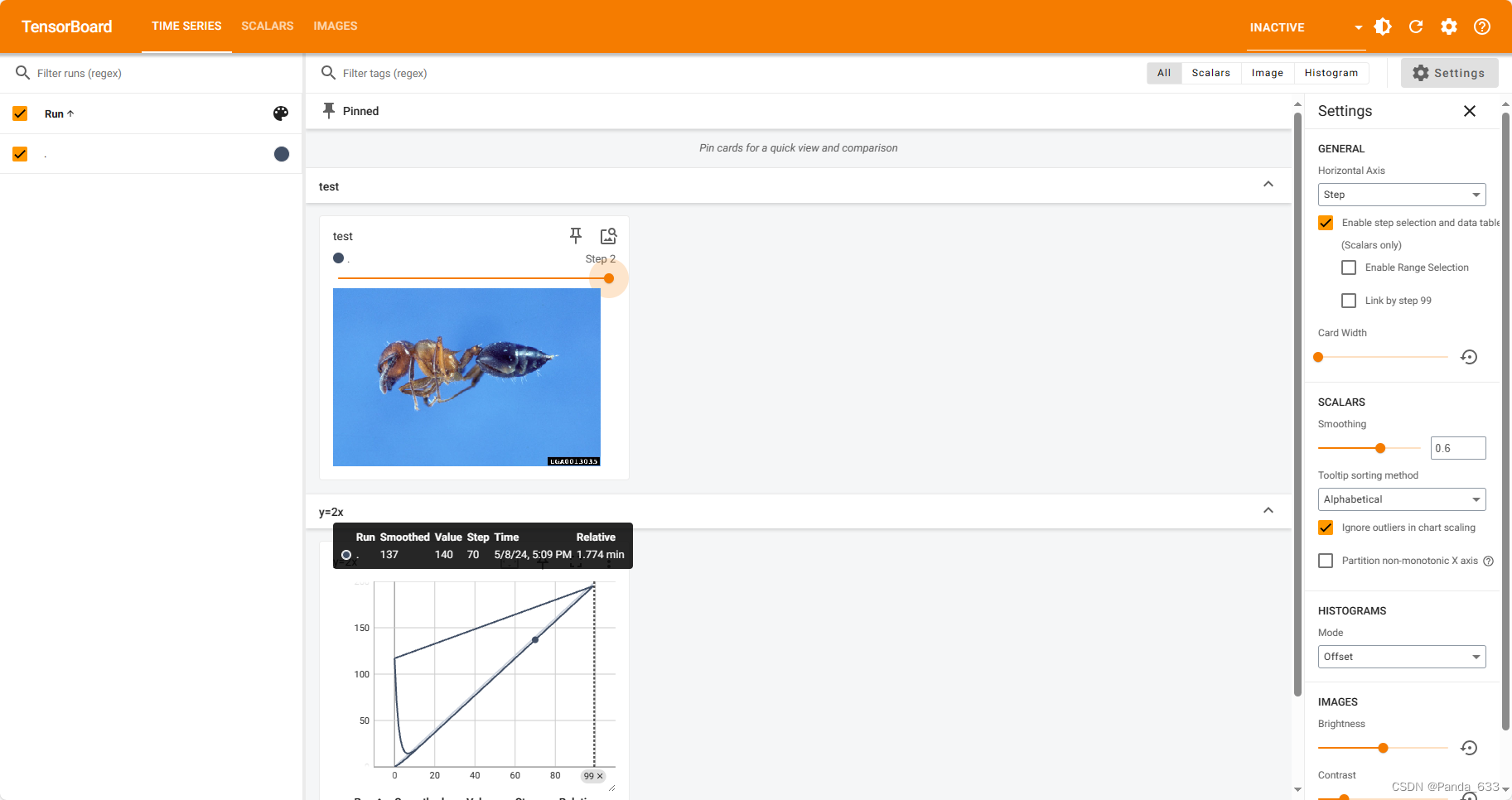Image resolution: width=1512 pixels, height=800 pixels.
Task: Open the header settings gear icon
Action: 1449,27
